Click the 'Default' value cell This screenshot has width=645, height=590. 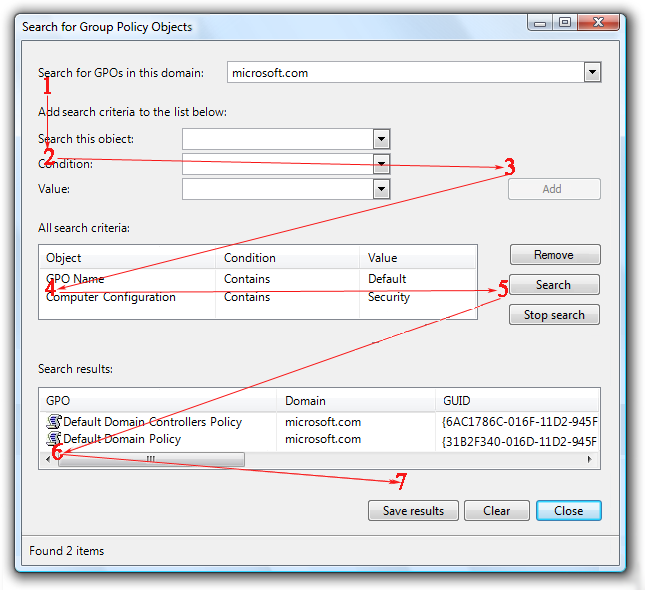387,279
